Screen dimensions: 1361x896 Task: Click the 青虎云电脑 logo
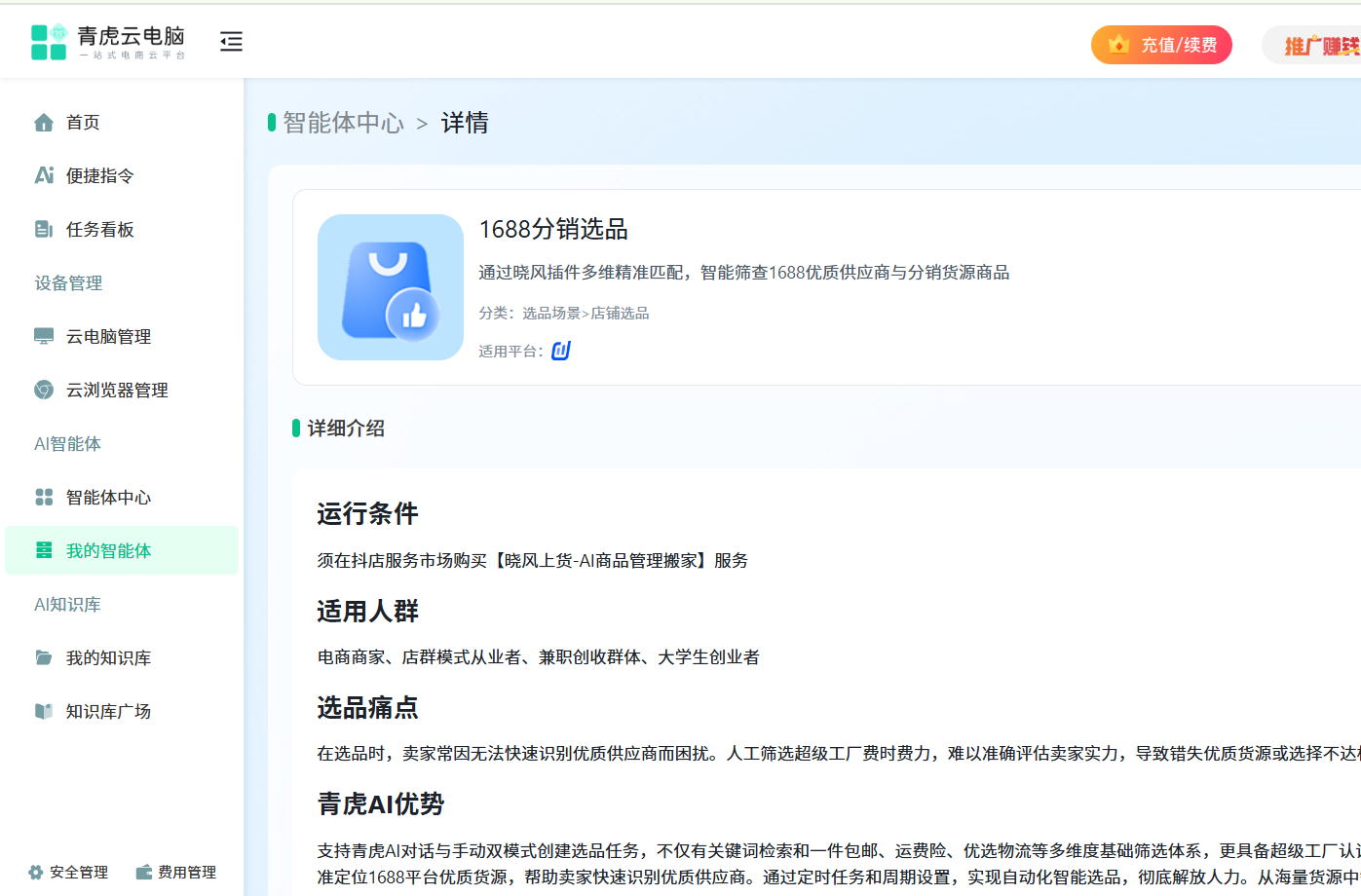point(107,42)
